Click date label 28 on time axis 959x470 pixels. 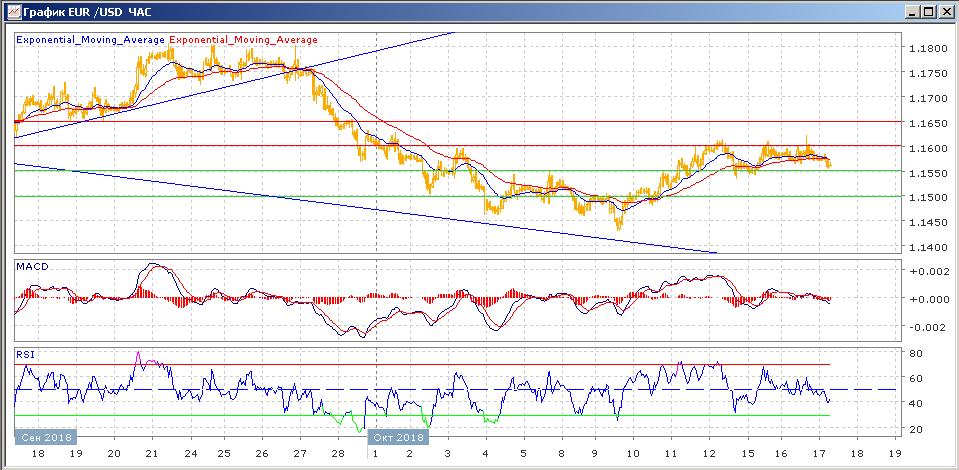coord(339,454)
